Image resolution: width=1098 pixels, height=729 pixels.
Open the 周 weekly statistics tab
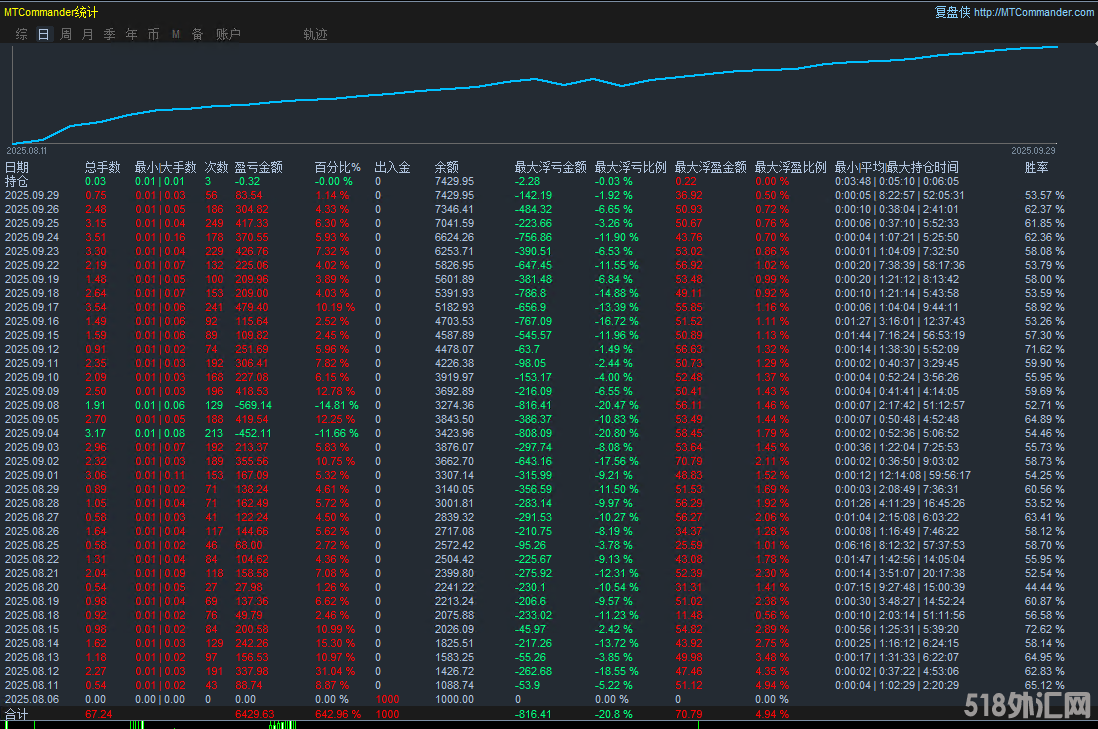66,34
